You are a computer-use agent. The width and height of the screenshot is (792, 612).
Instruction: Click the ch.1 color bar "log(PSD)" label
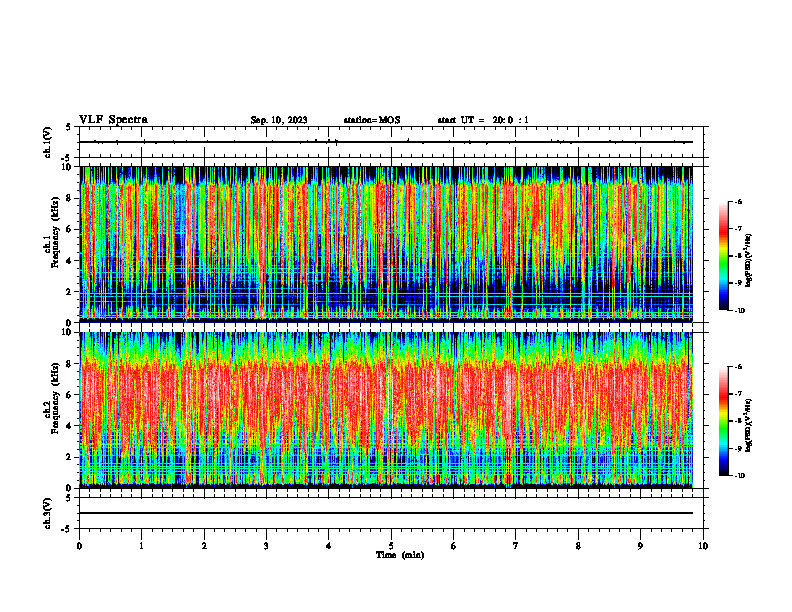(x=749, y=261)
